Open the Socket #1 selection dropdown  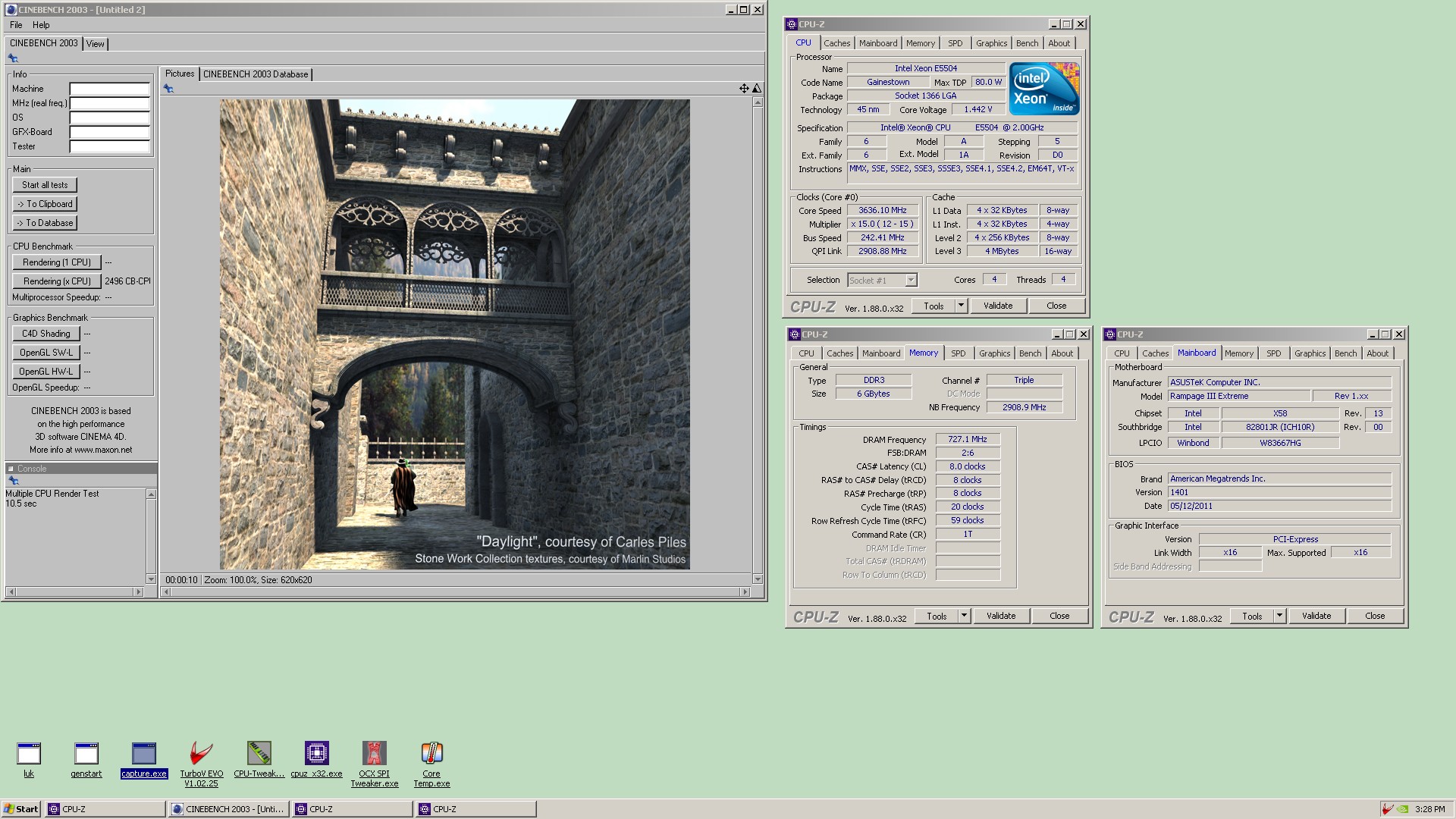[882, 281]
